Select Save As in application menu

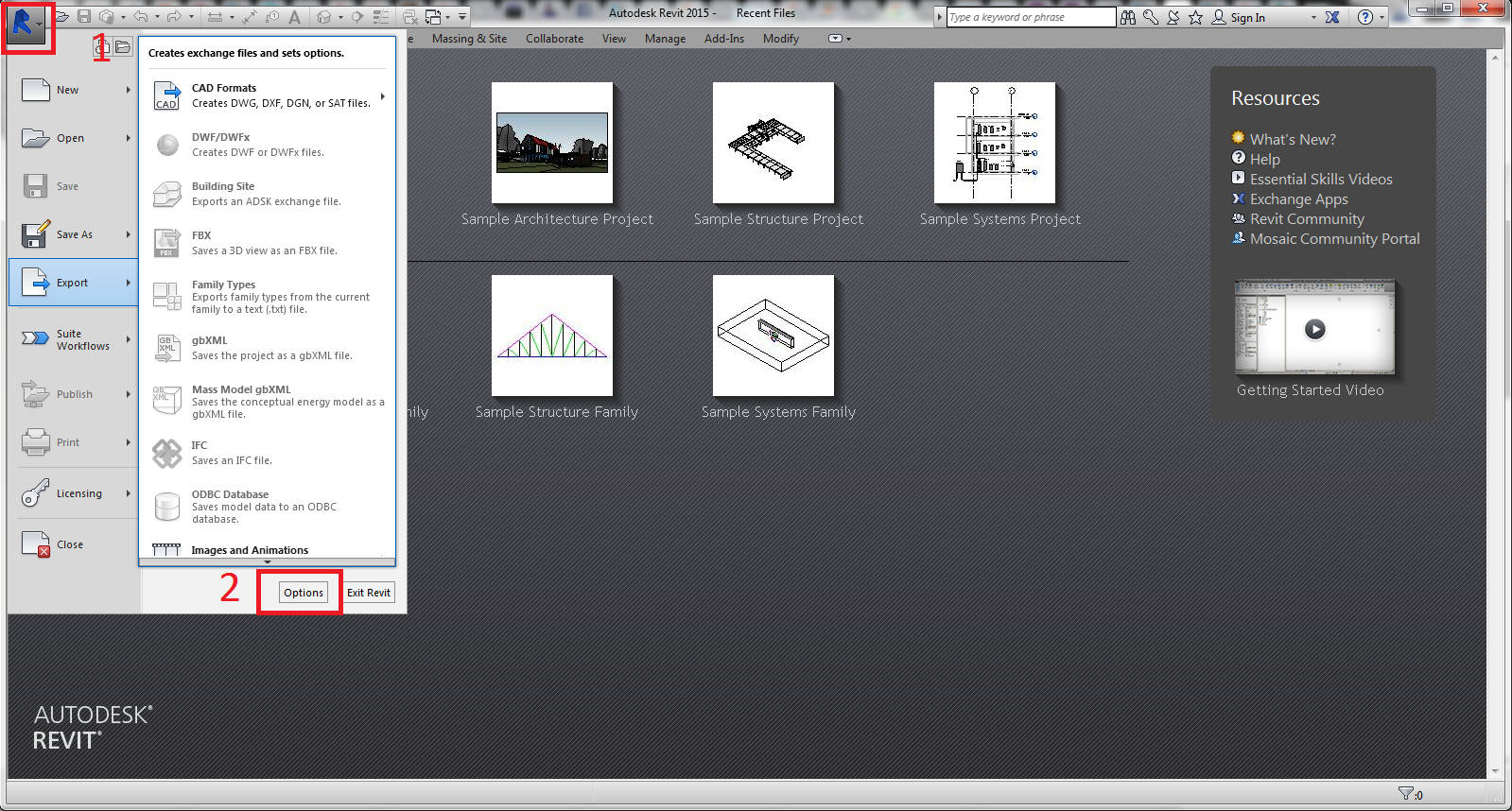[x=74, y=234]
